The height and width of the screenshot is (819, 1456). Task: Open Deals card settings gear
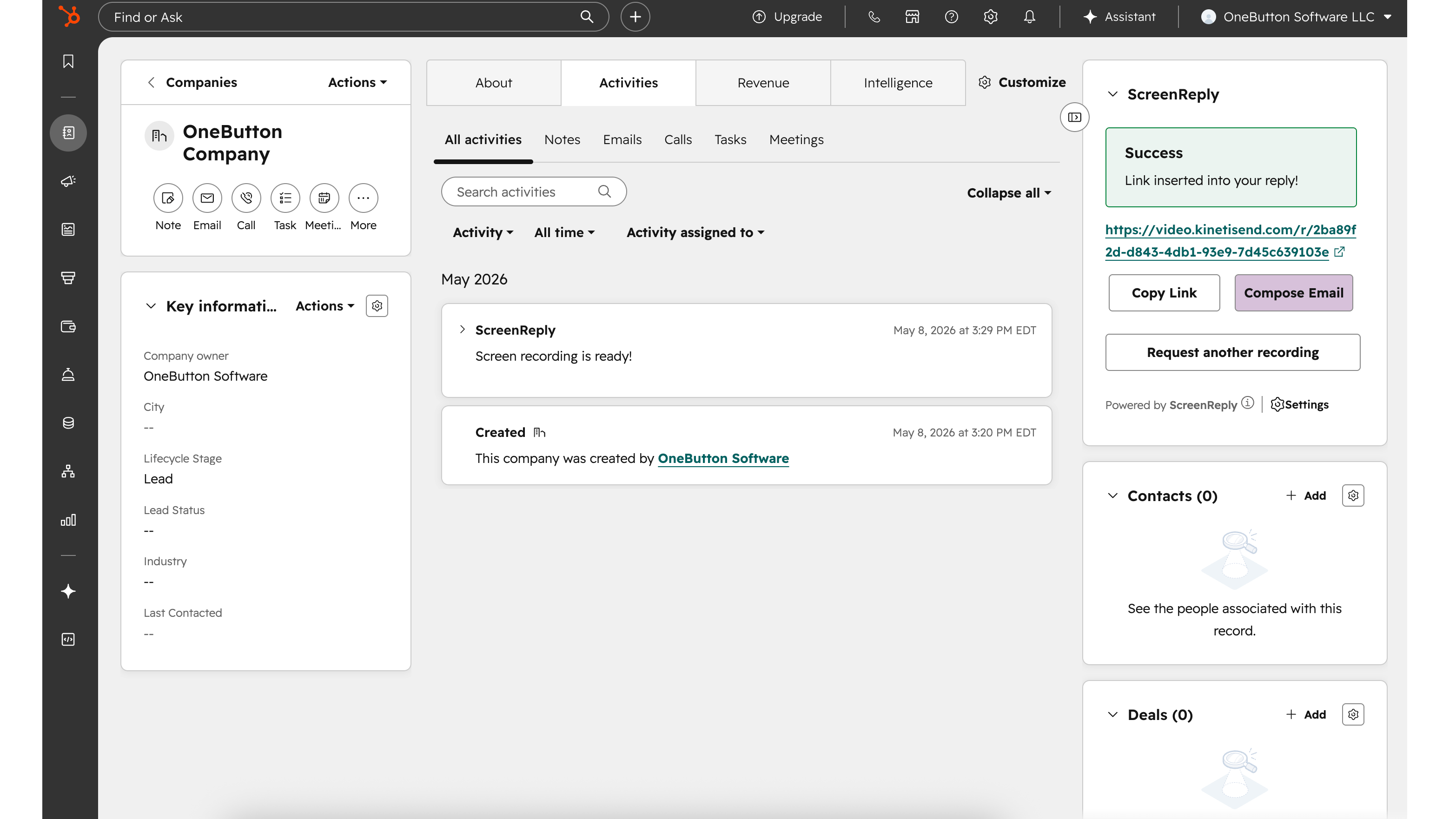tap(1353, 714)
